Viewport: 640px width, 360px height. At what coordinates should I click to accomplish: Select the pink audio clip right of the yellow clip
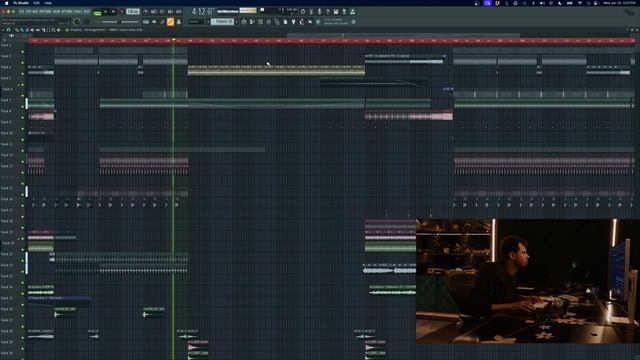coord(409,116)
